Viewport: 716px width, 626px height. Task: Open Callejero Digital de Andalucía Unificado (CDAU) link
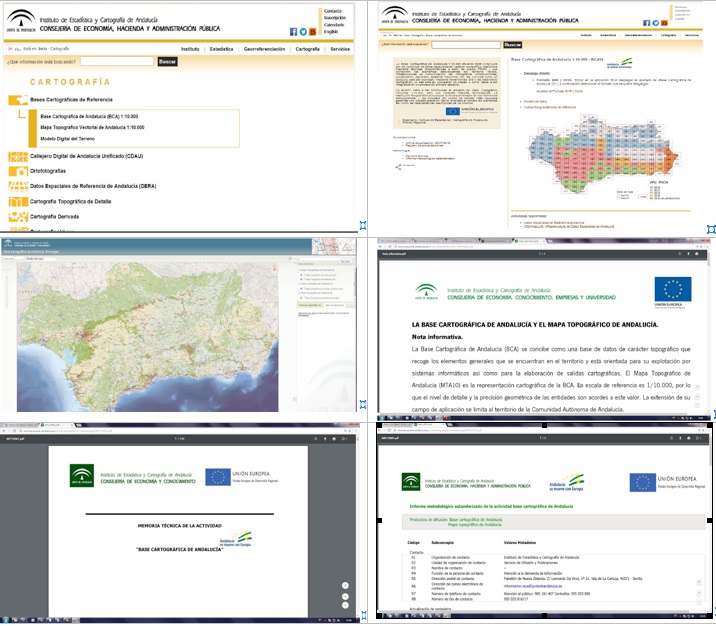[86, 156]
